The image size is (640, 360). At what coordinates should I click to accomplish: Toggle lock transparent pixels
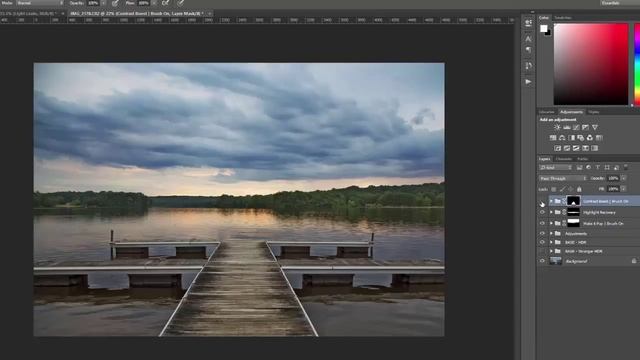[553, 189]
